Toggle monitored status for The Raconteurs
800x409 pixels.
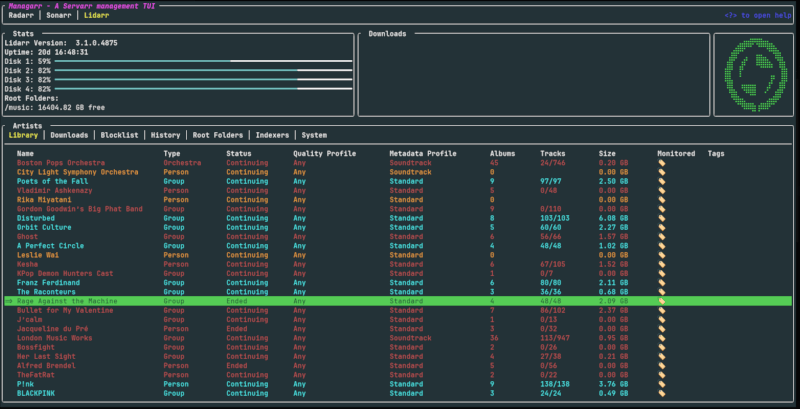tap(661, 291)
